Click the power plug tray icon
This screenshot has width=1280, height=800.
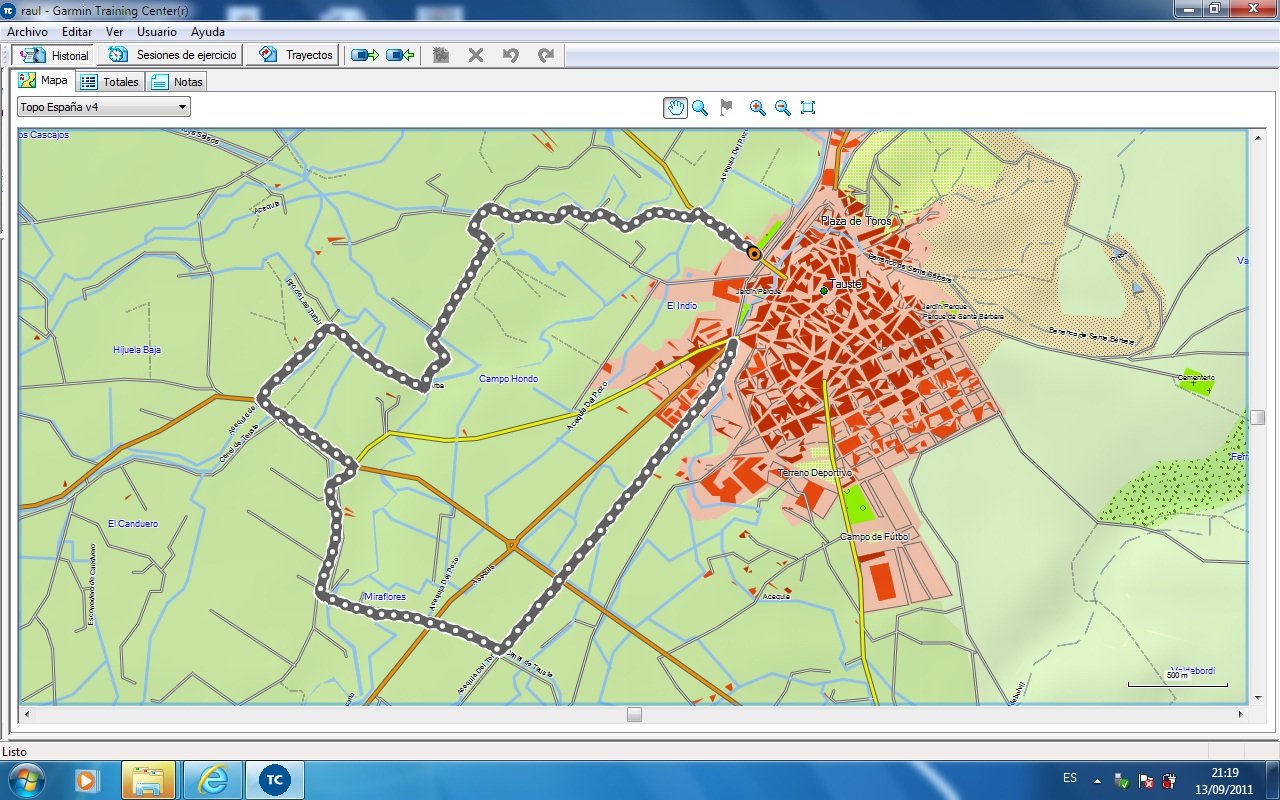click(1168, 779)
